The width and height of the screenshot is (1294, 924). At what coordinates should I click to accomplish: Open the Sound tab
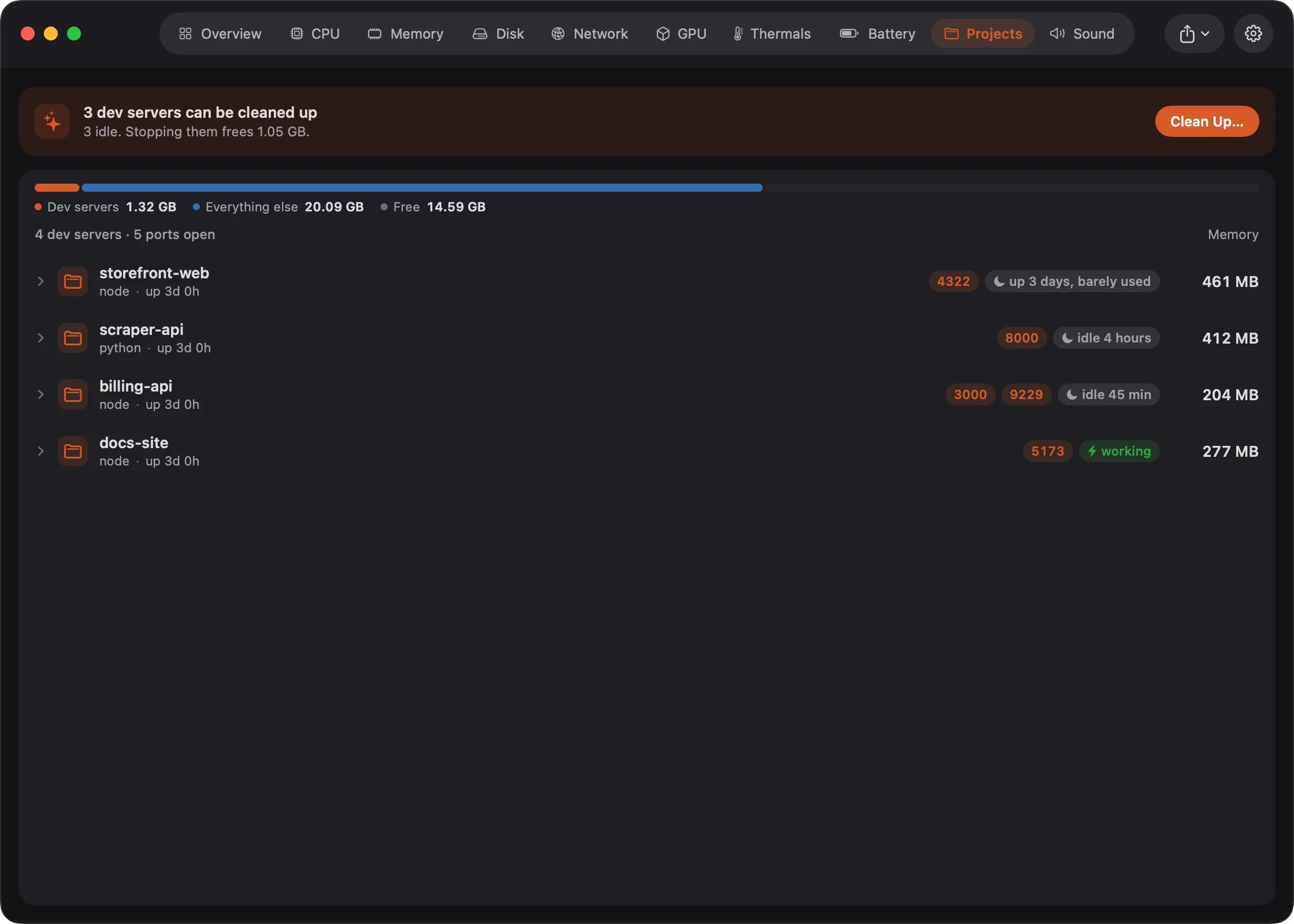[x=1082, y=33]
